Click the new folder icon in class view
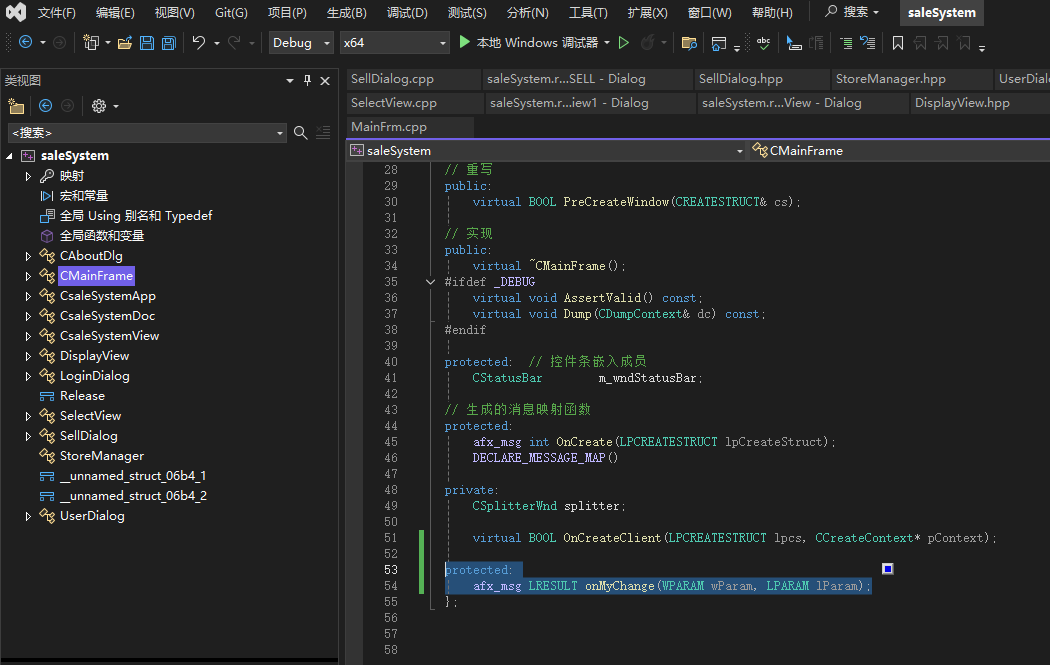This screenshot has width=1050, height=665. pyautogui.click(x=16, y=106)
